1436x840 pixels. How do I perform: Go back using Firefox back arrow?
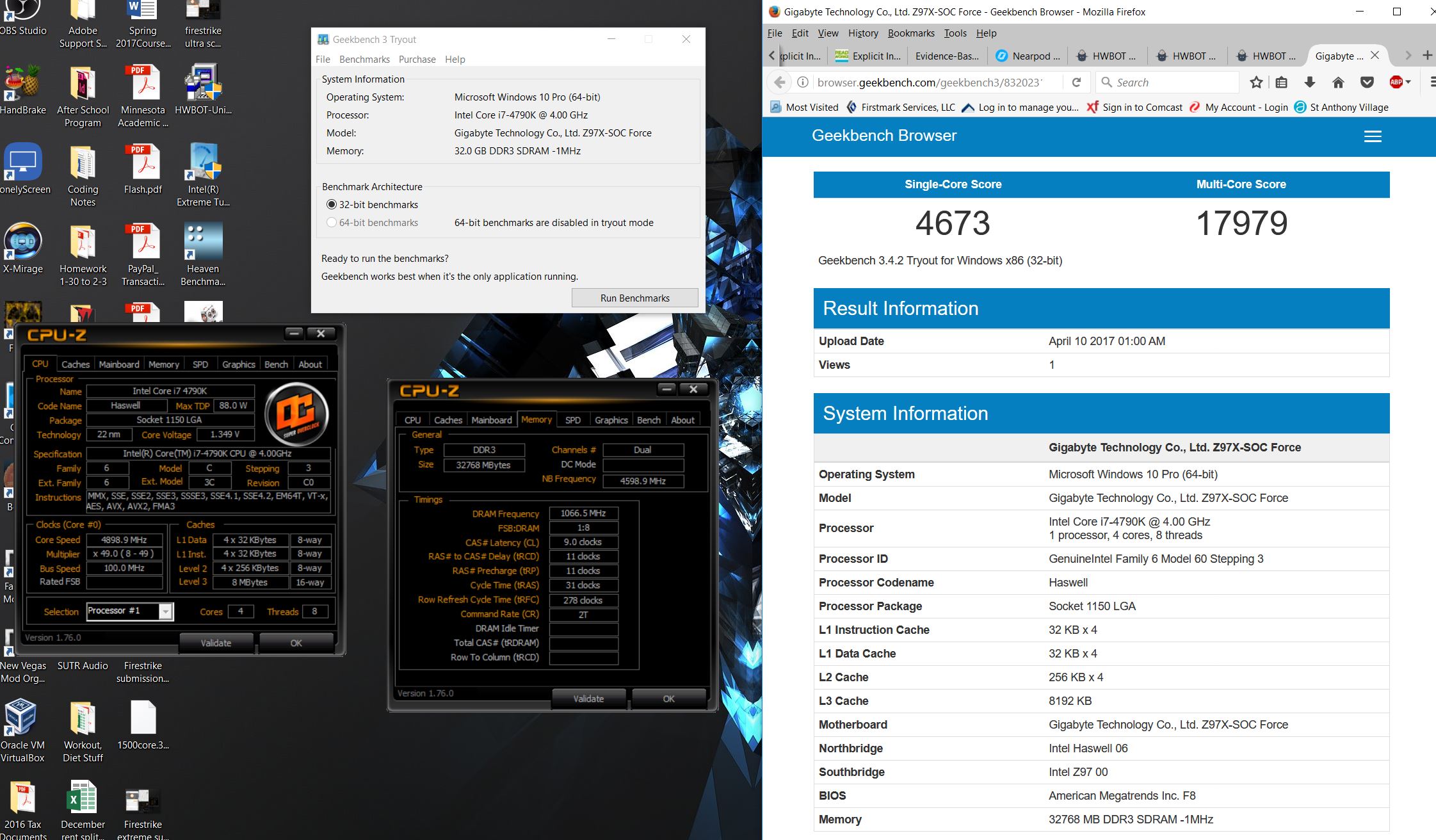tap(779, 82)
